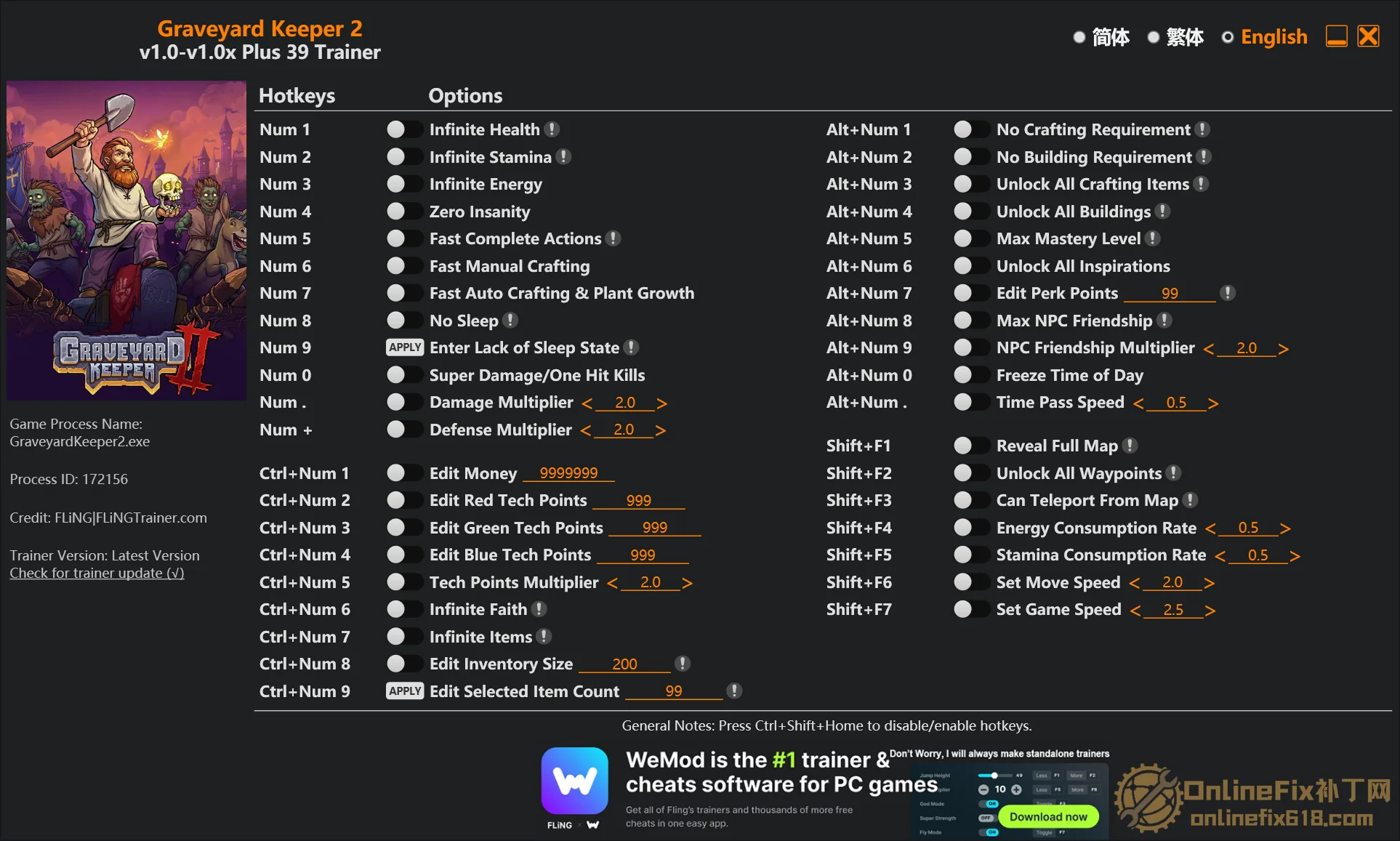The height and width of the screenshot is (841, 1400).
Task: Apply Enter Lack of Sleep State
Action: click(405, 347)
